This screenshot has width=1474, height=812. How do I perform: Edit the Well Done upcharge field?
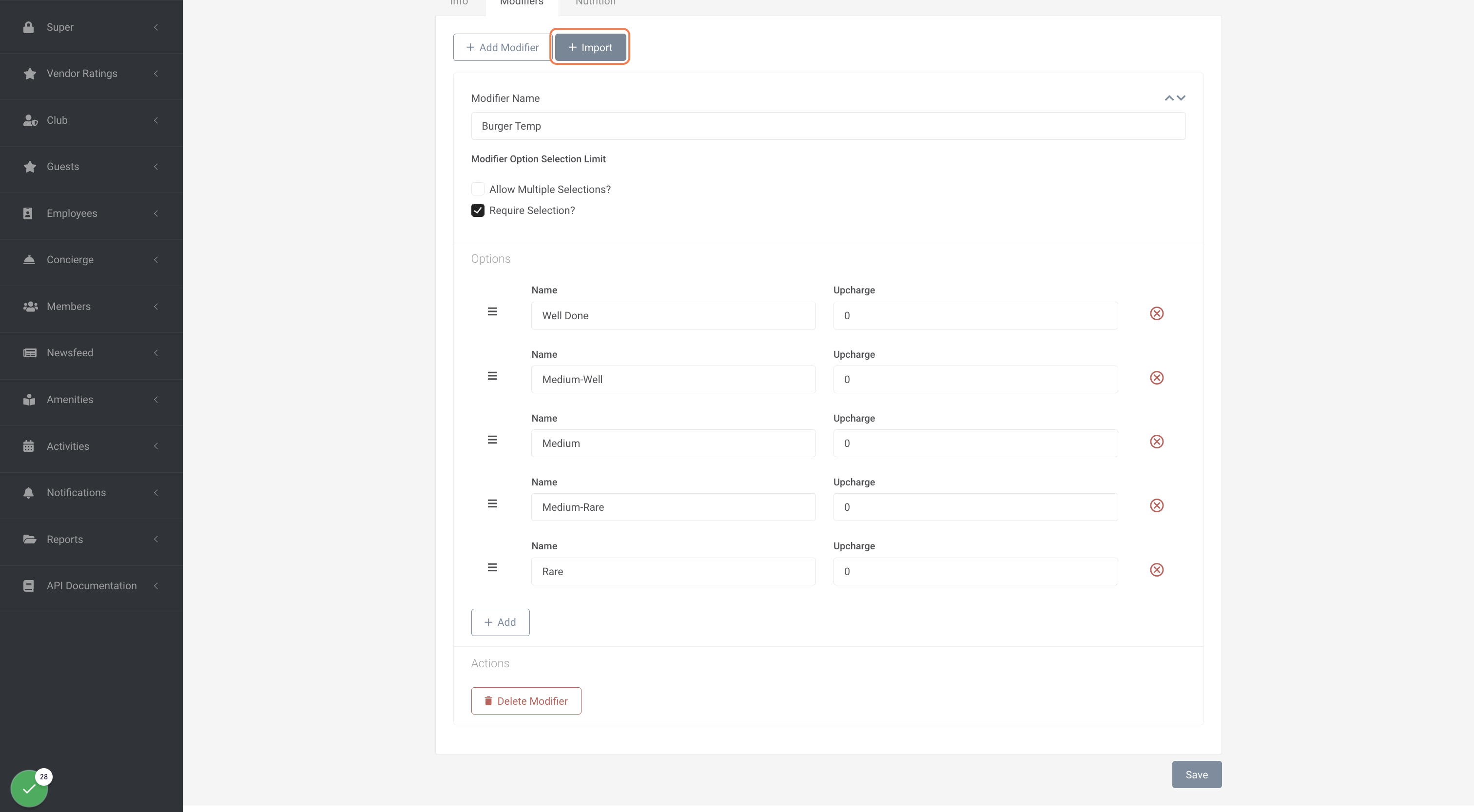click(975, 315)
